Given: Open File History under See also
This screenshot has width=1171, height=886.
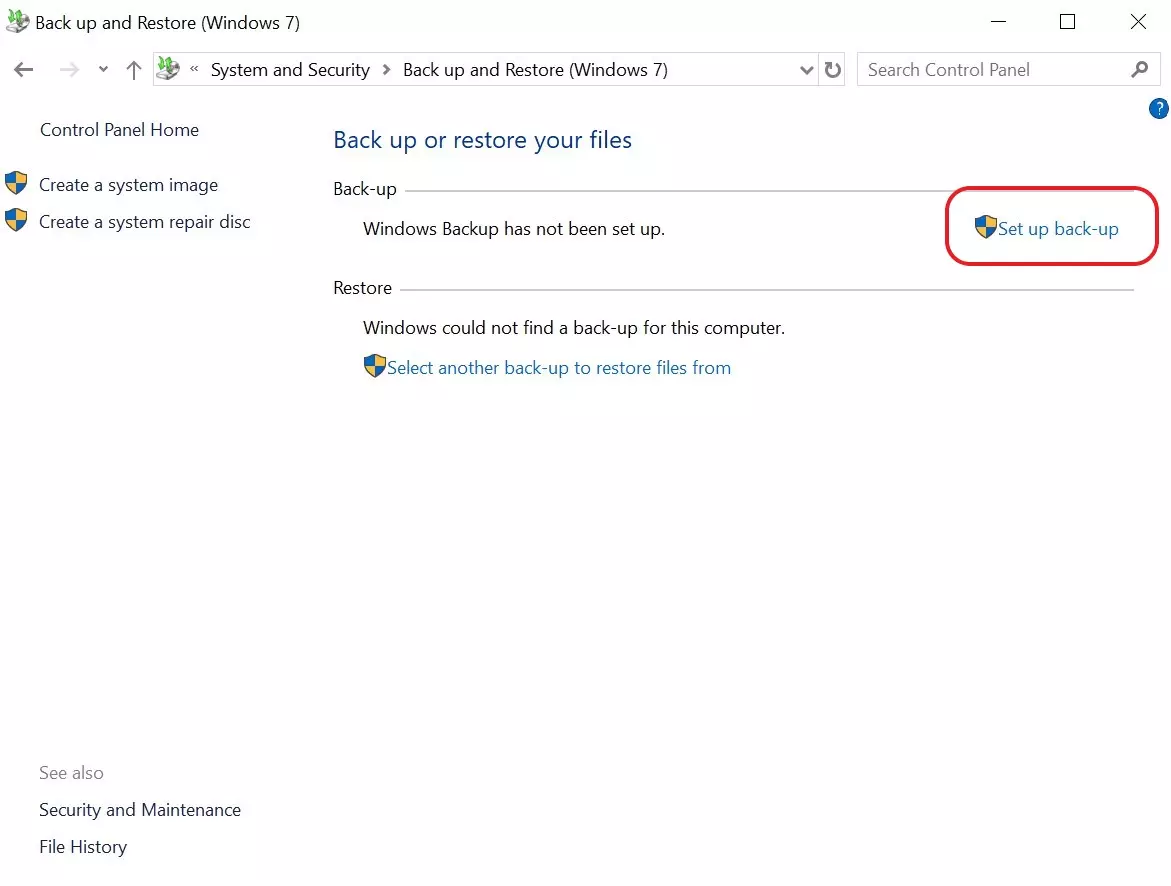Looking at the screenshot, I should [83, 847].
